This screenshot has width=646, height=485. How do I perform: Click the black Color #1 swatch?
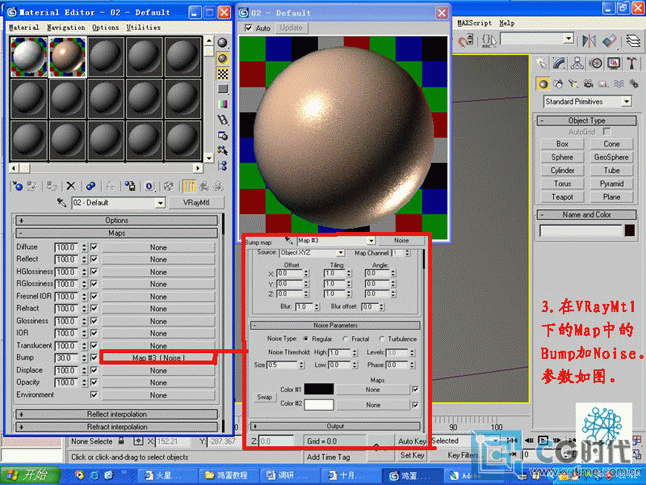(319, 389)
